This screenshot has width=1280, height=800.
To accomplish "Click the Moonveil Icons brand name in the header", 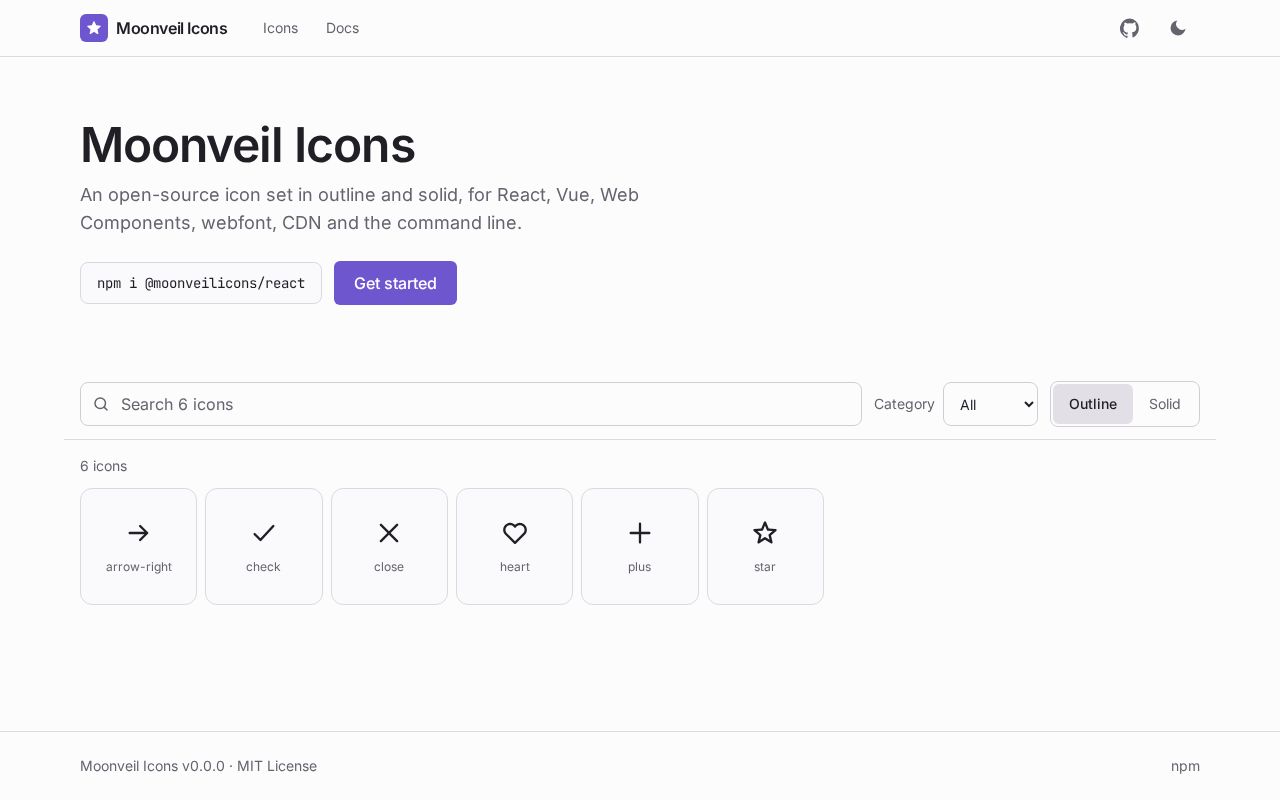I will [x=172, y=28].
